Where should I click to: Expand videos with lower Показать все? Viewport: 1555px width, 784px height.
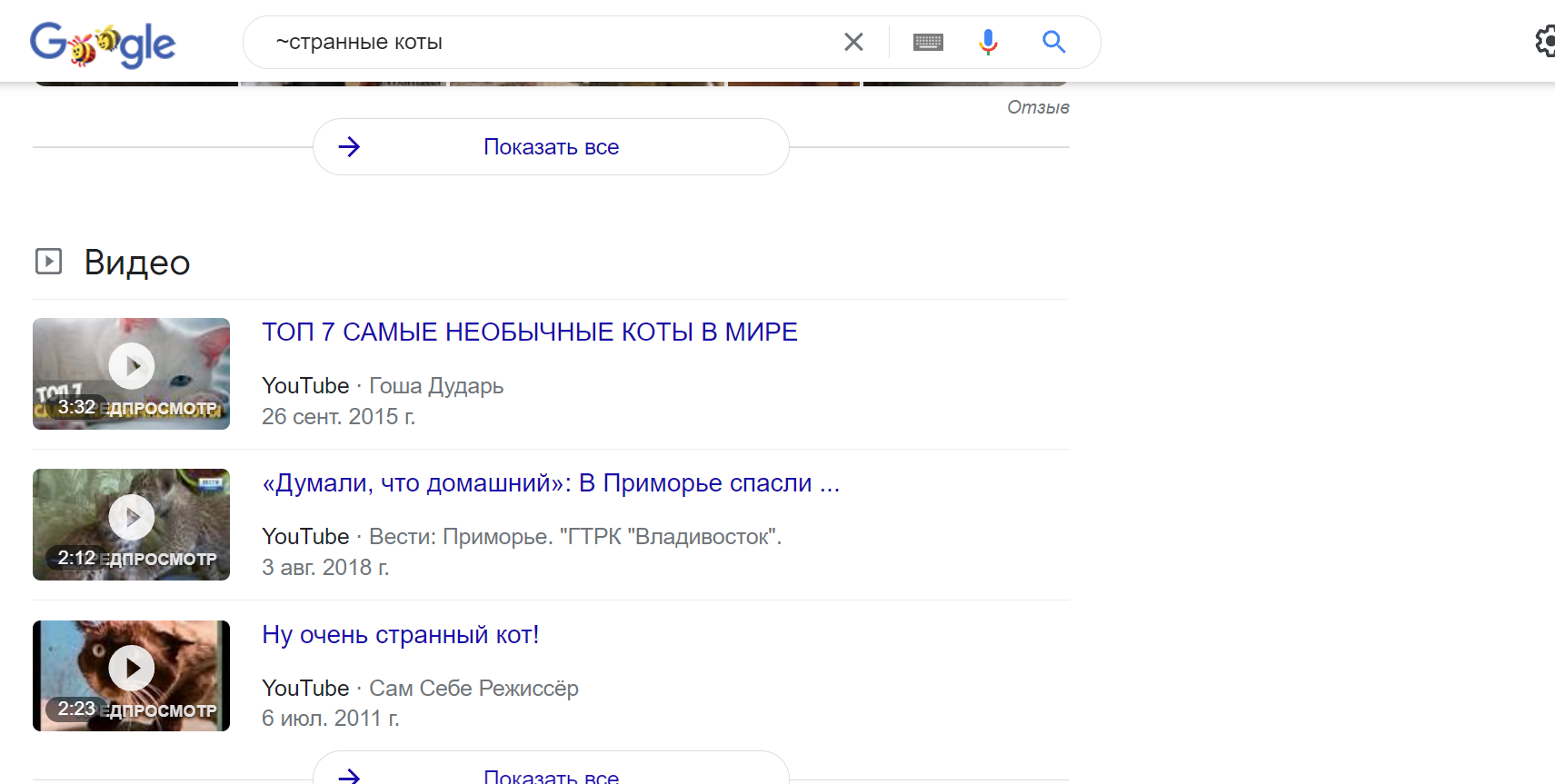click(x=551, y=775)
